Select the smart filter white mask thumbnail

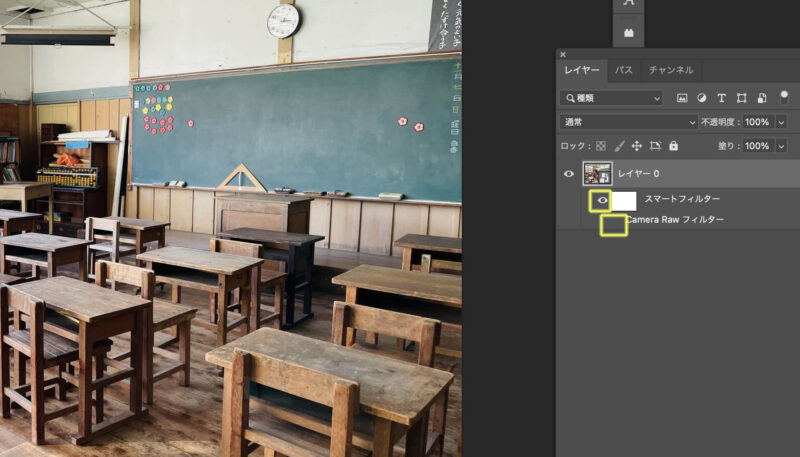click(624, 200)
